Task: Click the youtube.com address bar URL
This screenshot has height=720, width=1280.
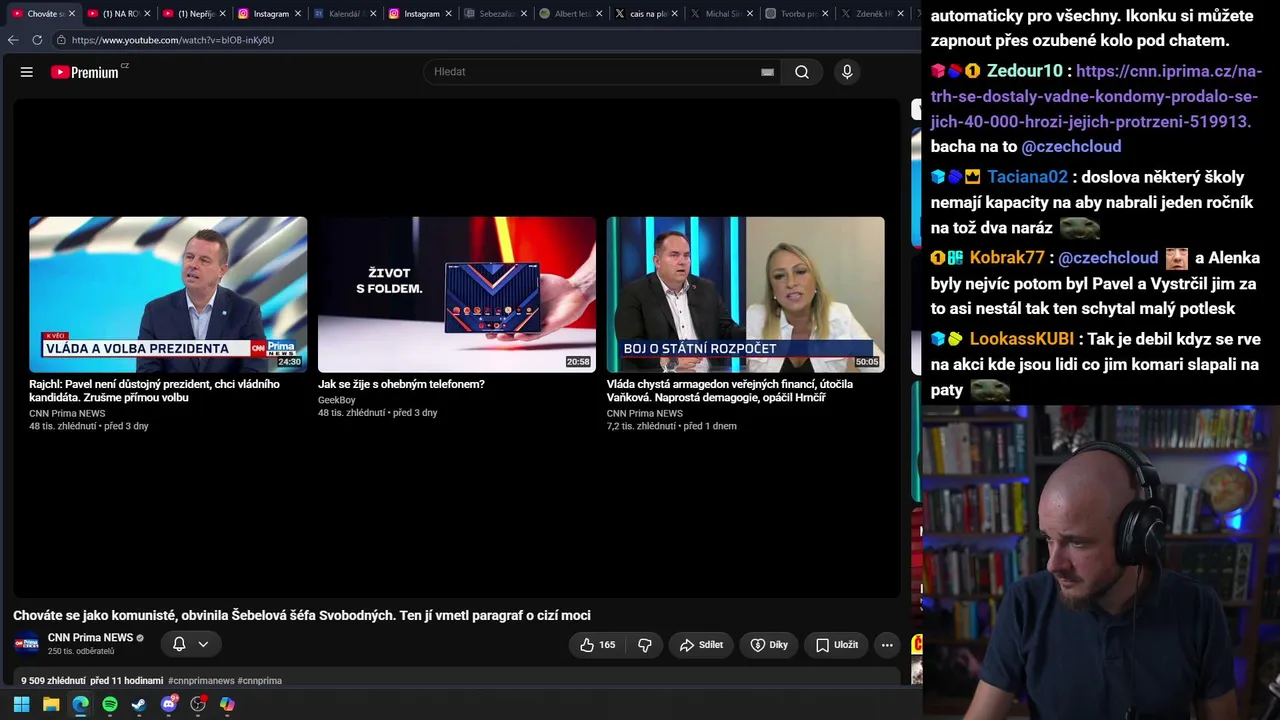Action: (x=173, y=40)
